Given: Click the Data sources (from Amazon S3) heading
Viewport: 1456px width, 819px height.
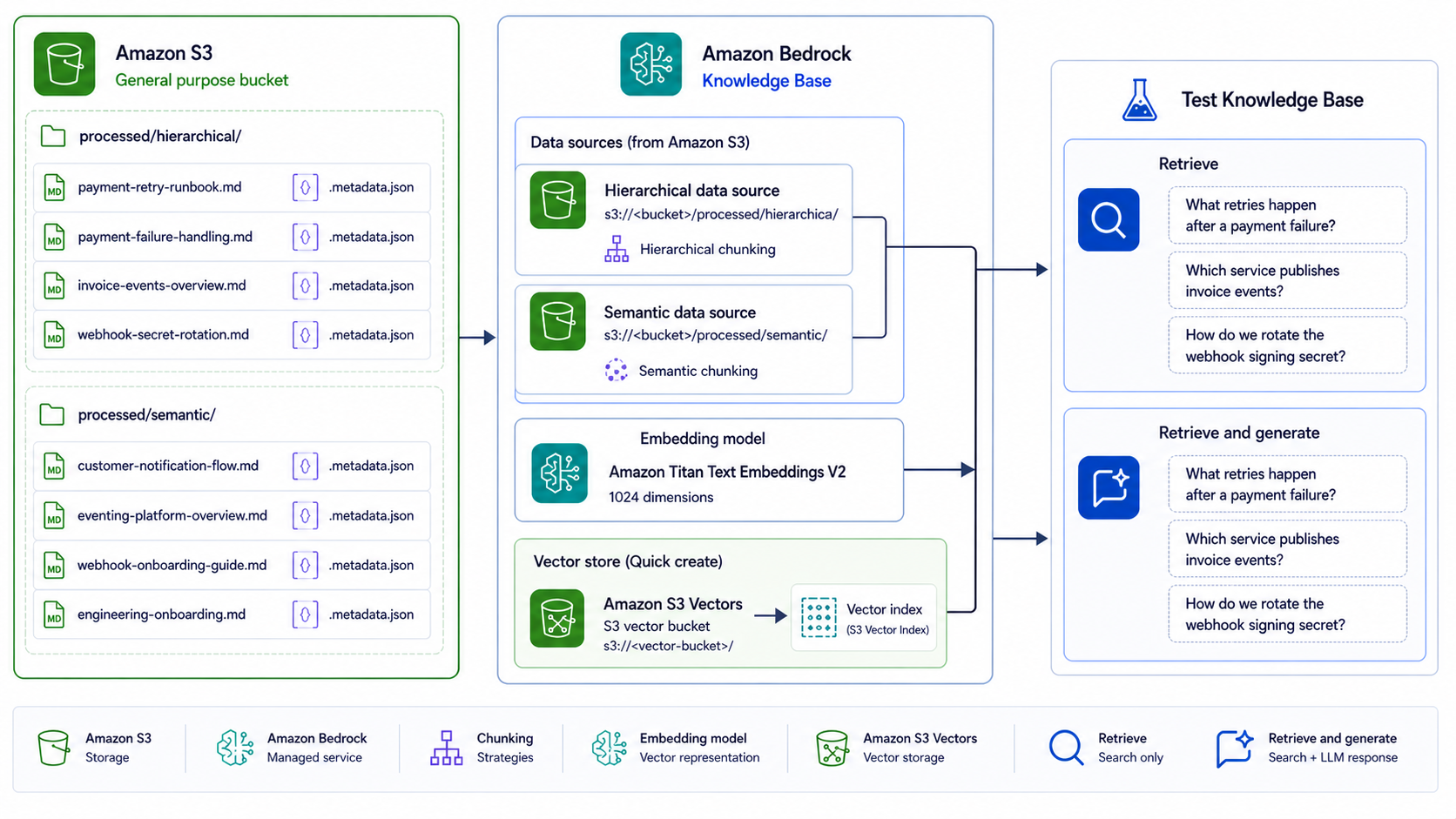Looking at the screenshot, I should point(640,142).
